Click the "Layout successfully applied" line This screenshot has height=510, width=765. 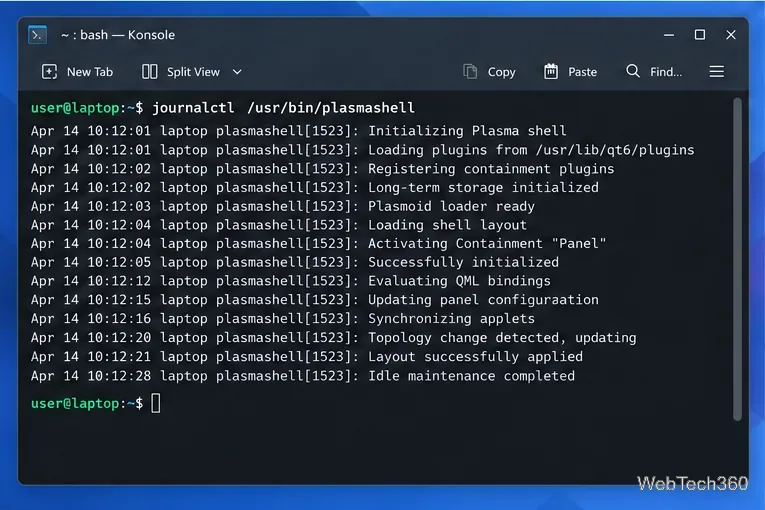(x=307, y=357)
